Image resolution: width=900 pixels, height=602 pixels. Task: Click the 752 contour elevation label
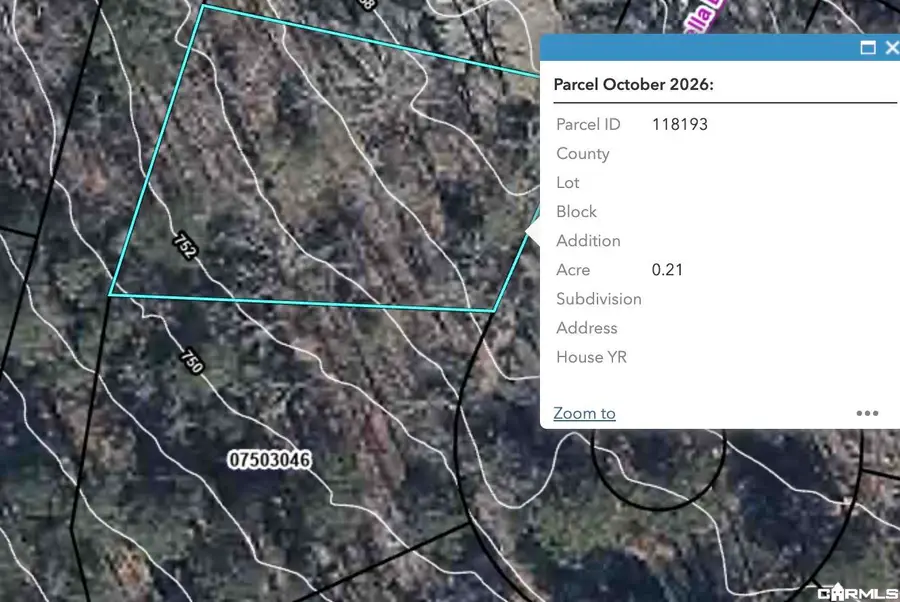[185, 246]
